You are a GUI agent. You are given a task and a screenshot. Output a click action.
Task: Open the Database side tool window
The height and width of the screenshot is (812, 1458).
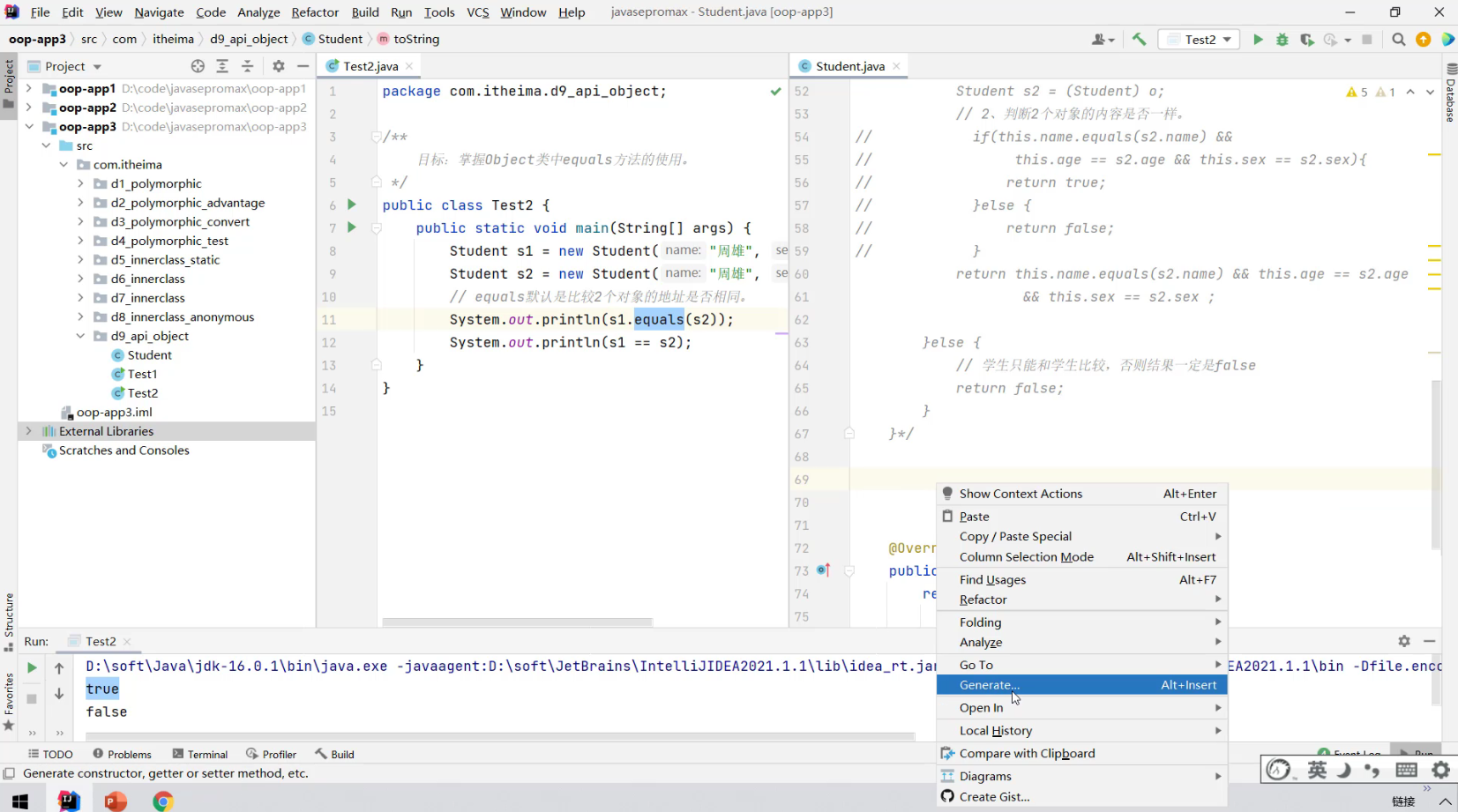coord(1450,93)
